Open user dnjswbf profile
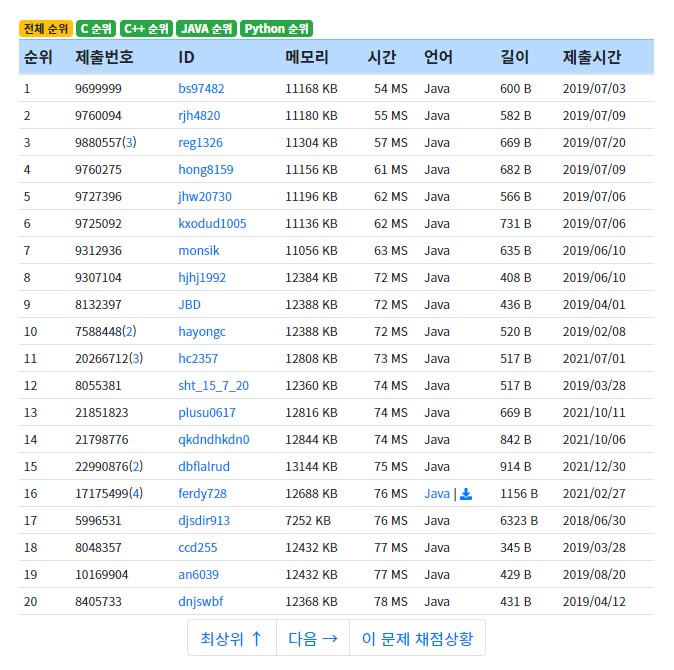The height and width of the screenshot is (670, 674). 201,602
